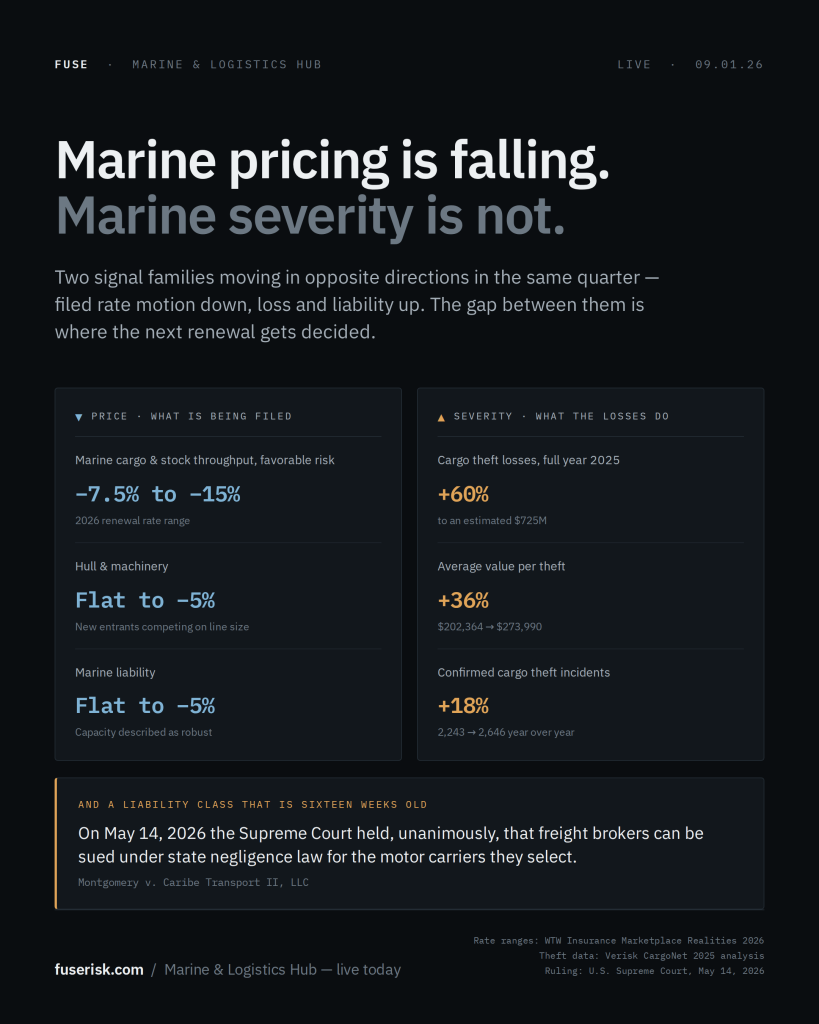Click the 'Price · What is being filed' header

[191, 417]
